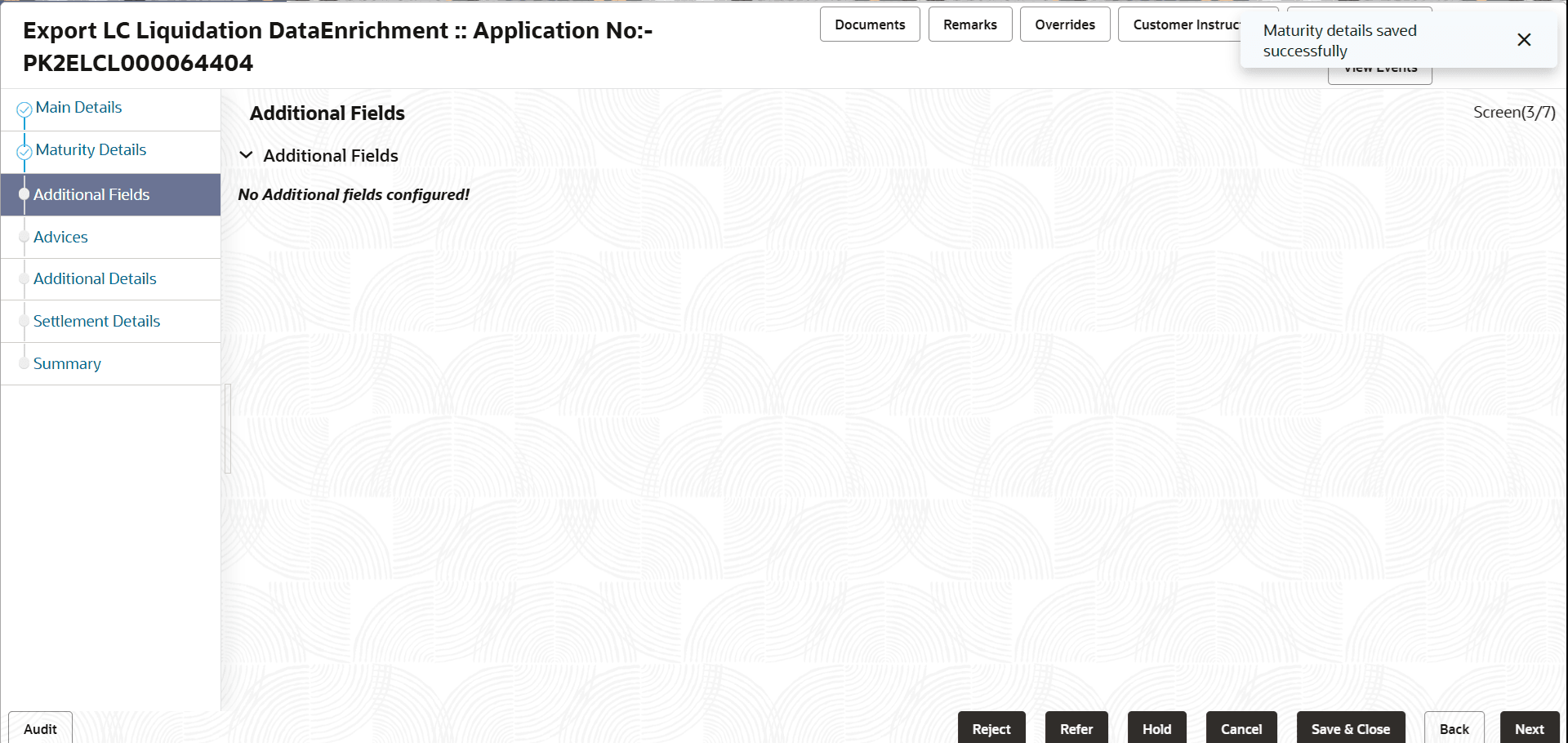Click the Additional Fields current step marker
Screen dimensions: 1568x743
click(24, 194)
